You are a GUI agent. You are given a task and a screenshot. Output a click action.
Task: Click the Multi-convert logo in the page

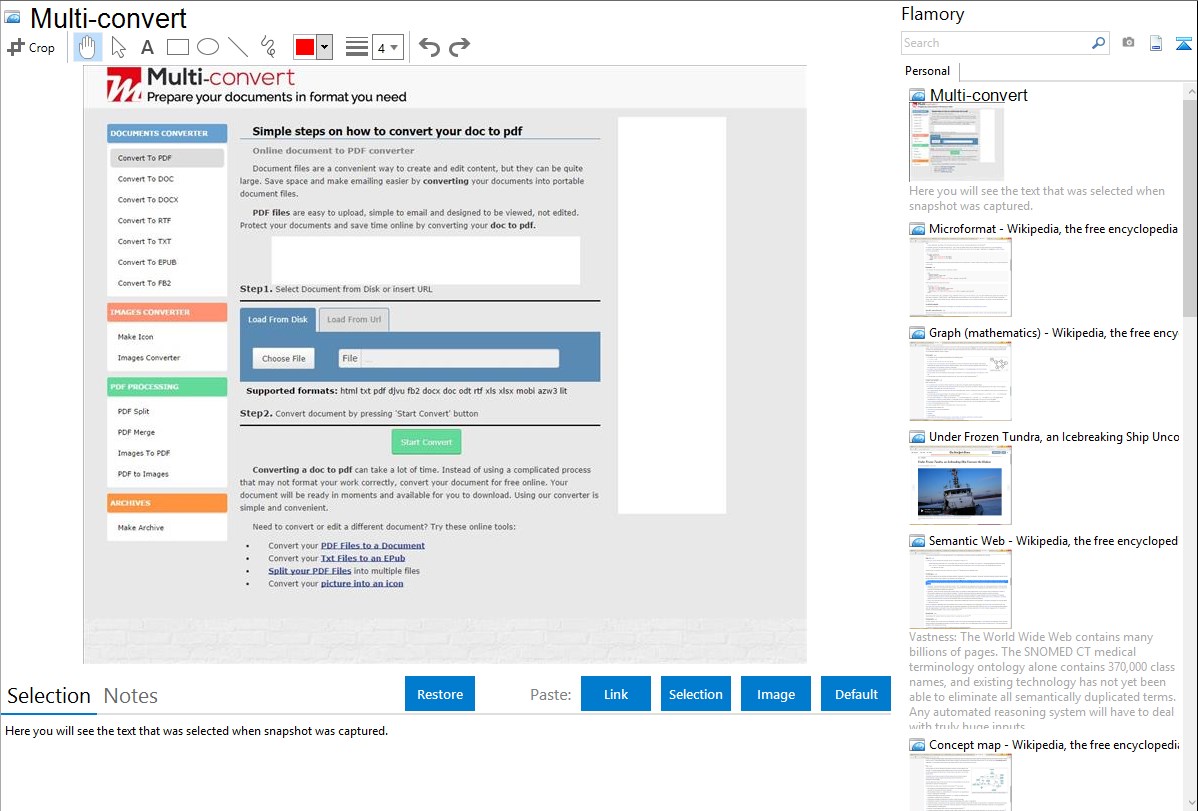(124, 85)
